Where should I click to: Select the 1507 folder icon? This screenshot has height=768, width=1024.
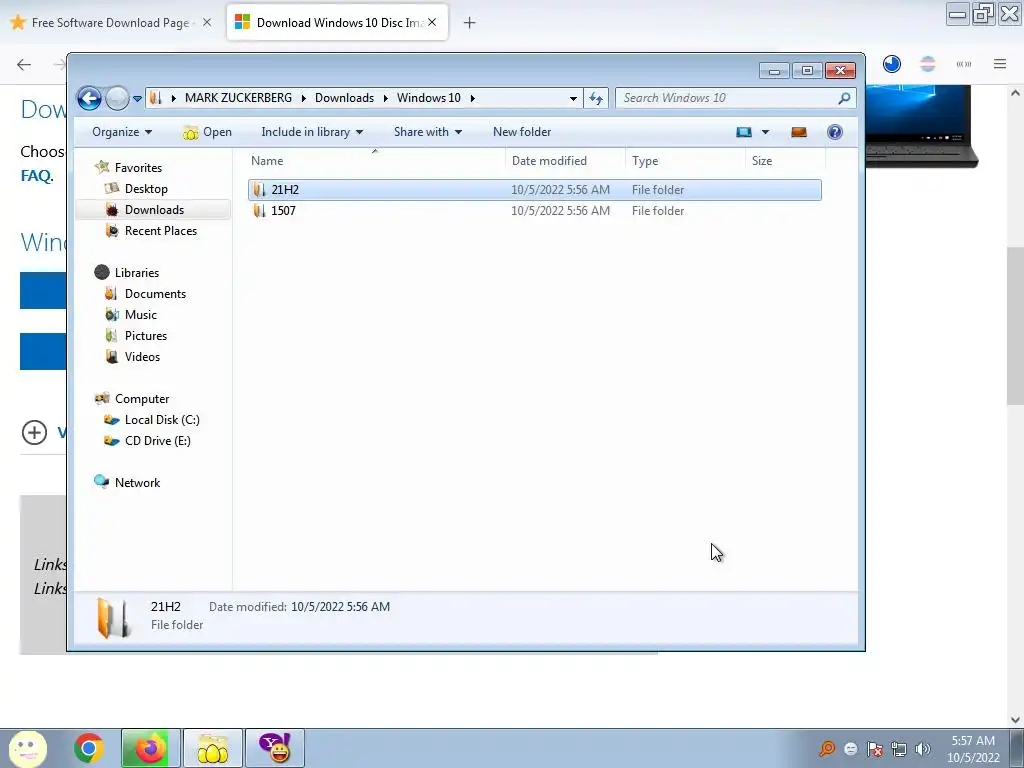pos(260,211)
